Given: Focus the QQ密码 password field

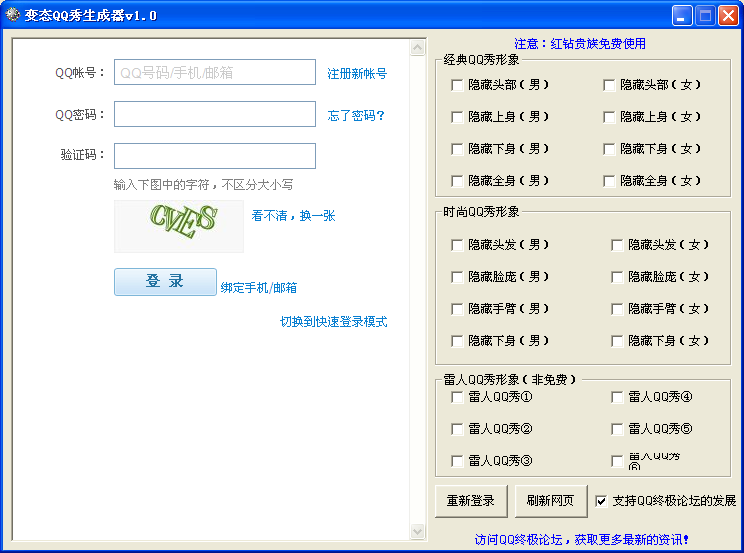Looking at the screenshot, I should [214, 114].
